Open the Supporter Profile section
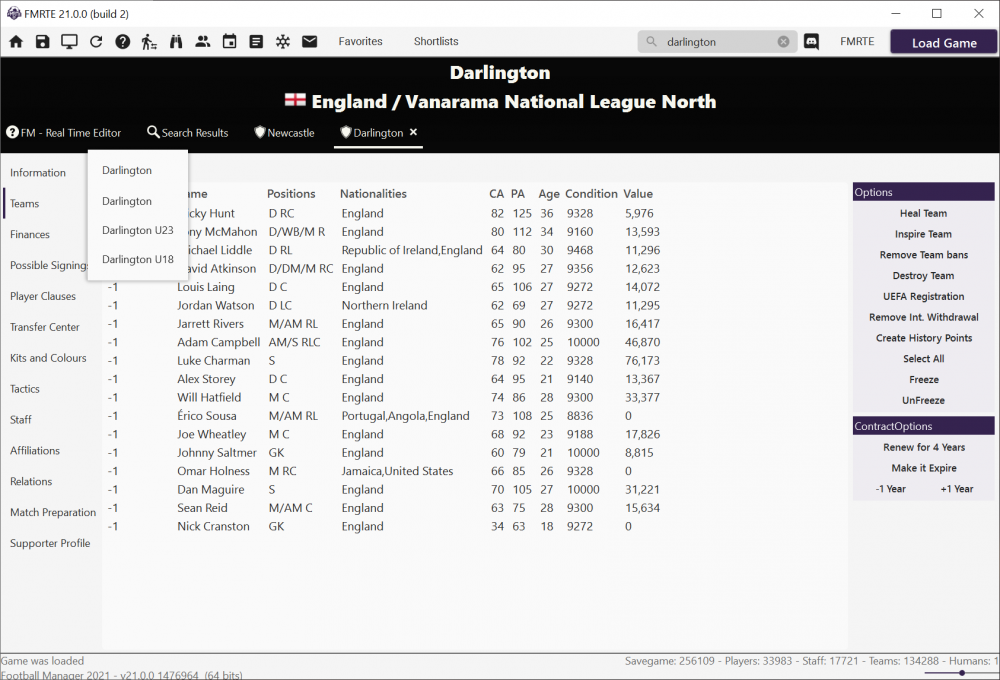The width and height of the screenshot is (1000, 680). tap(50, 543)
